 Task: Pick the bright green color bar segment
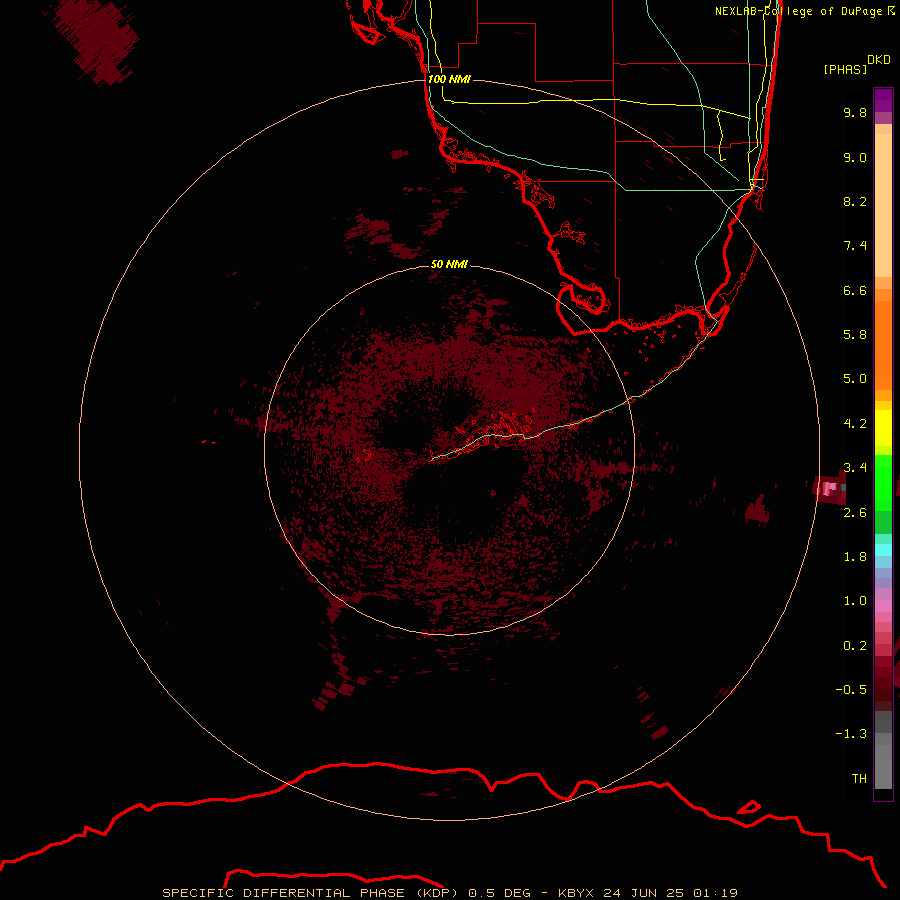883,483
